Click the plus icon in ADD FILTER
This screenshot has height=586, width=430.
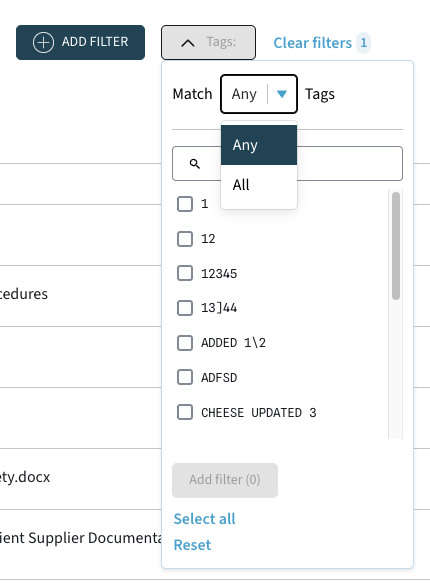pos(43,42)
